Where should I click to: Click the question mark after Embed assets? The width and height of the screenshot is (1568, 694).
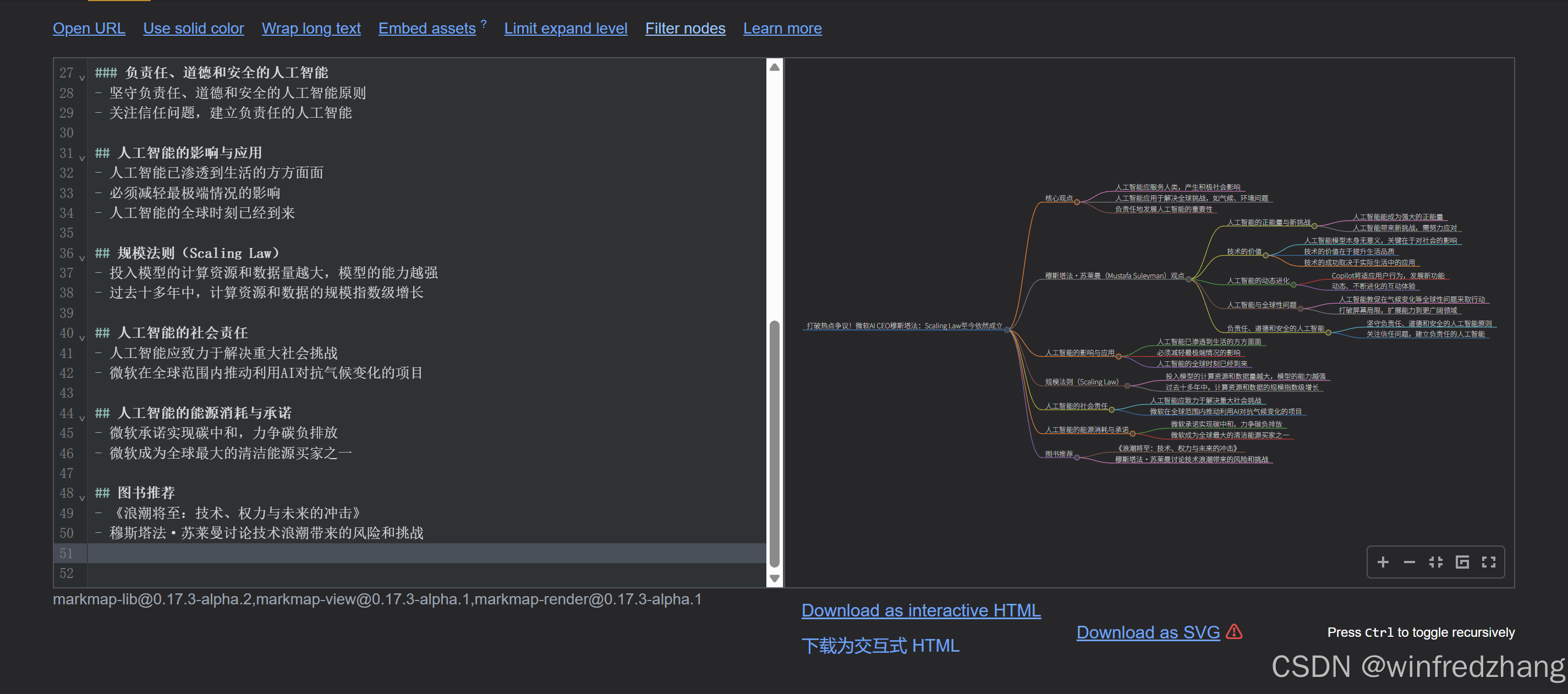[483, 24]
